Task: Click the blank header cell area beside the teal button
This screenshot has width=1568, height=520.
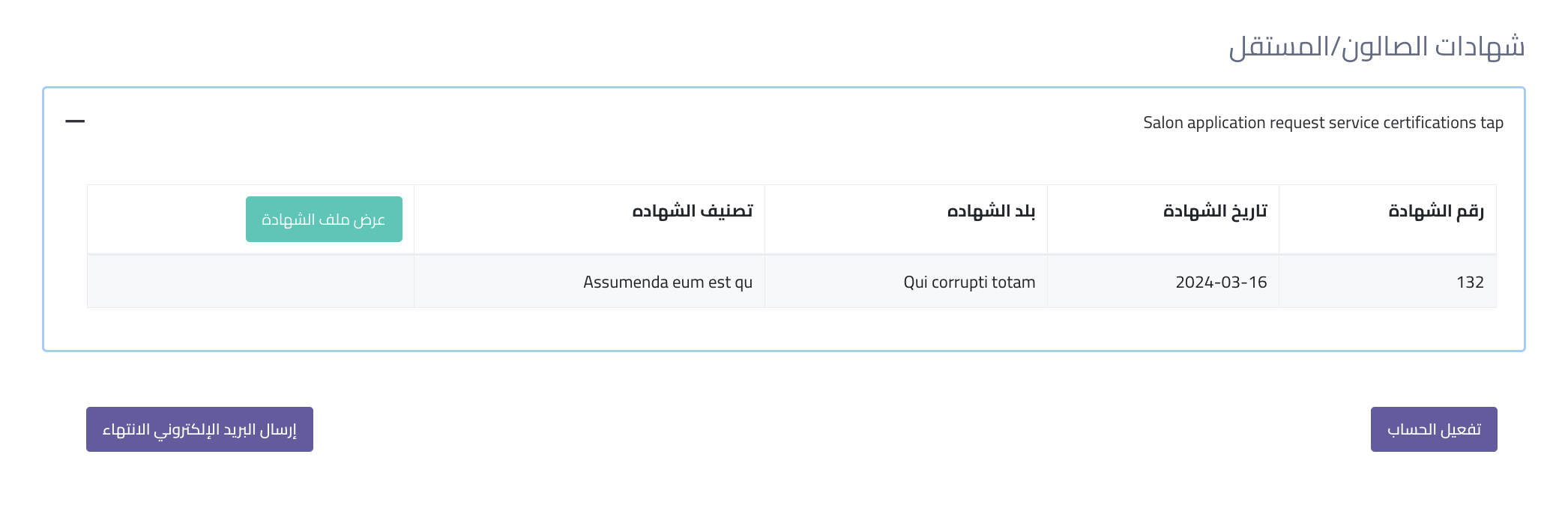Action: coord(165,220)
